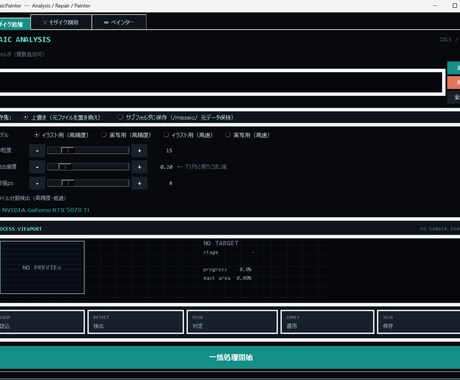
Task: Switch to the モザイク削除 tab
Action: 61,22
